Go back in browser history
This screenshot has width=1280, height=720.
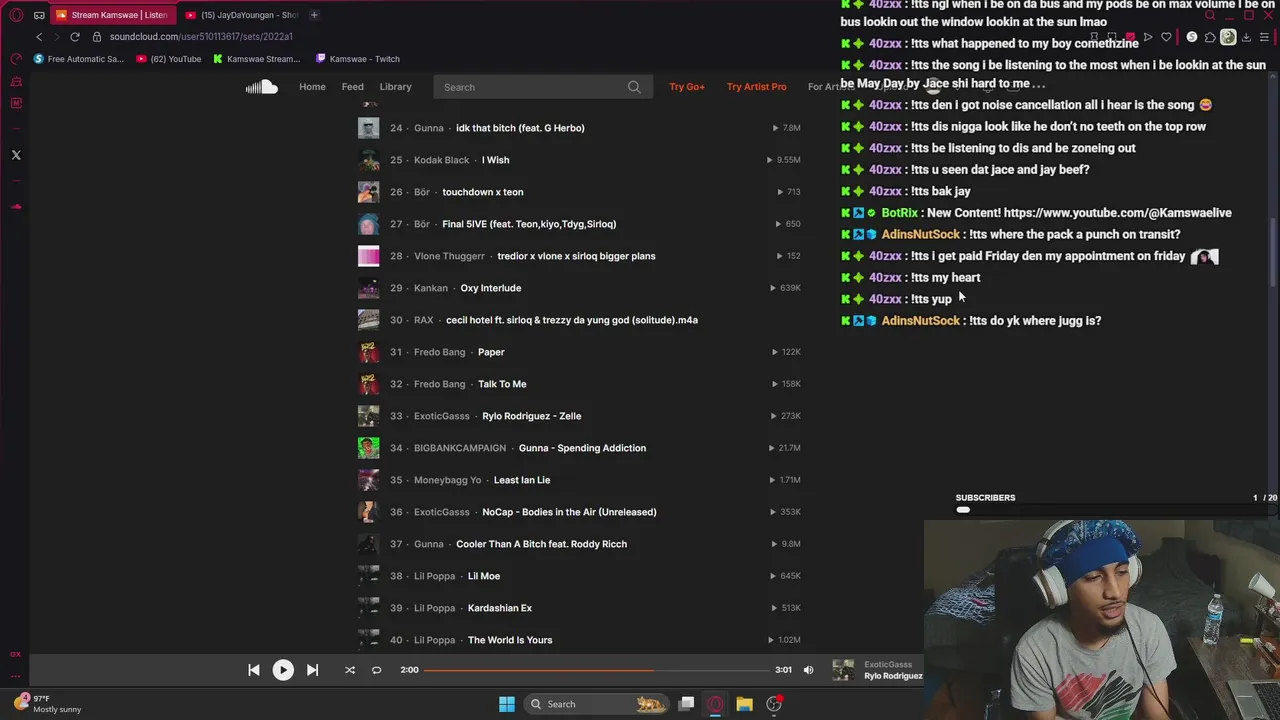[39, 37]
